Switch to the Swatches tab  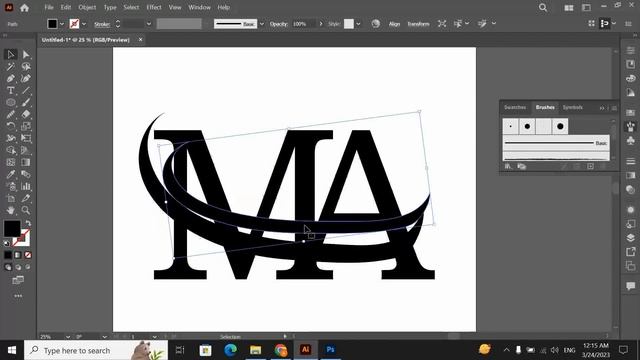(515, 107)
